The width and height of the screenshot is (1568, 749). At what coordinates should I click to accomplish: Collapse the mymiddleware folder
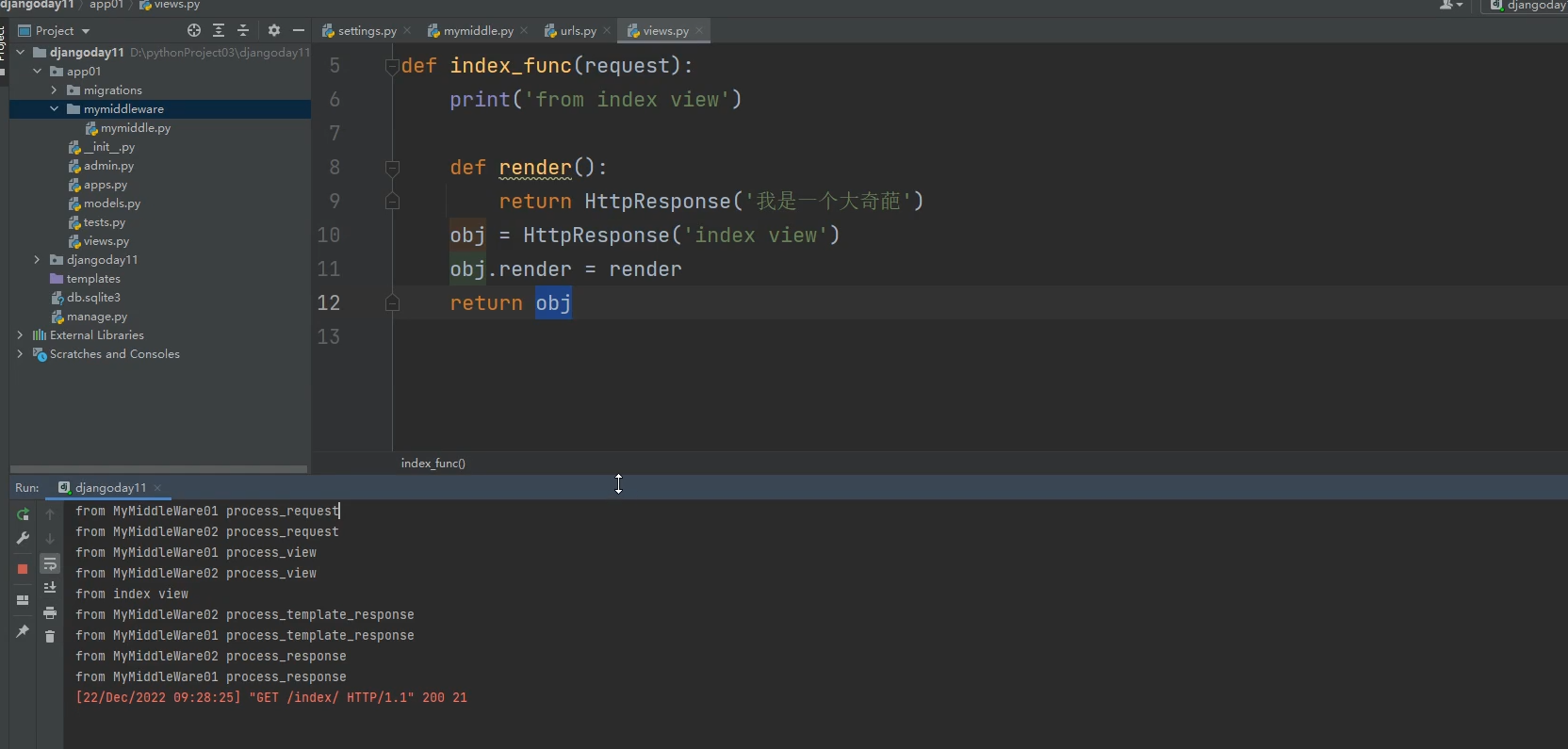54,109
